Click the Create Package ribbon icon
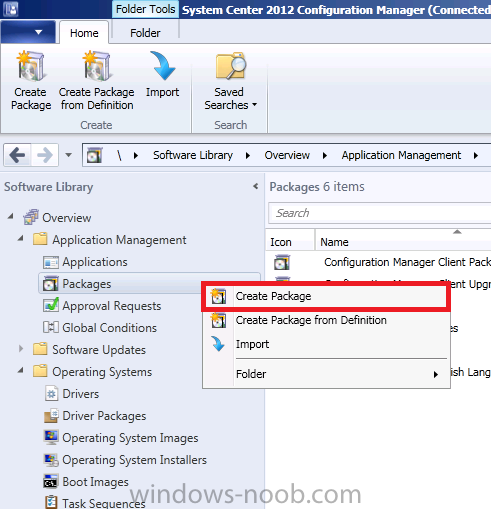The image size is (491, 509). pos(31,66)
